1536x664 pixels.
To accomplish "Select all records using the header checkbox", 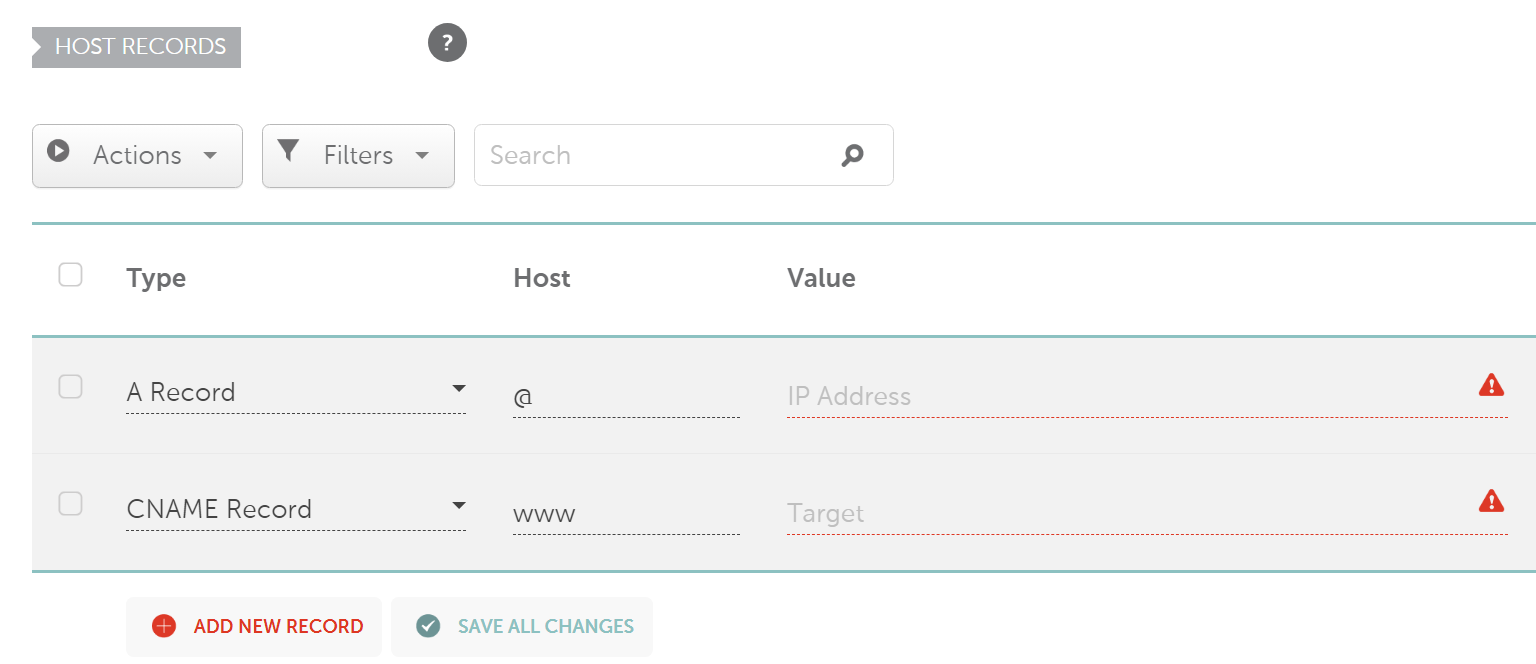I will tap(70, 274).
